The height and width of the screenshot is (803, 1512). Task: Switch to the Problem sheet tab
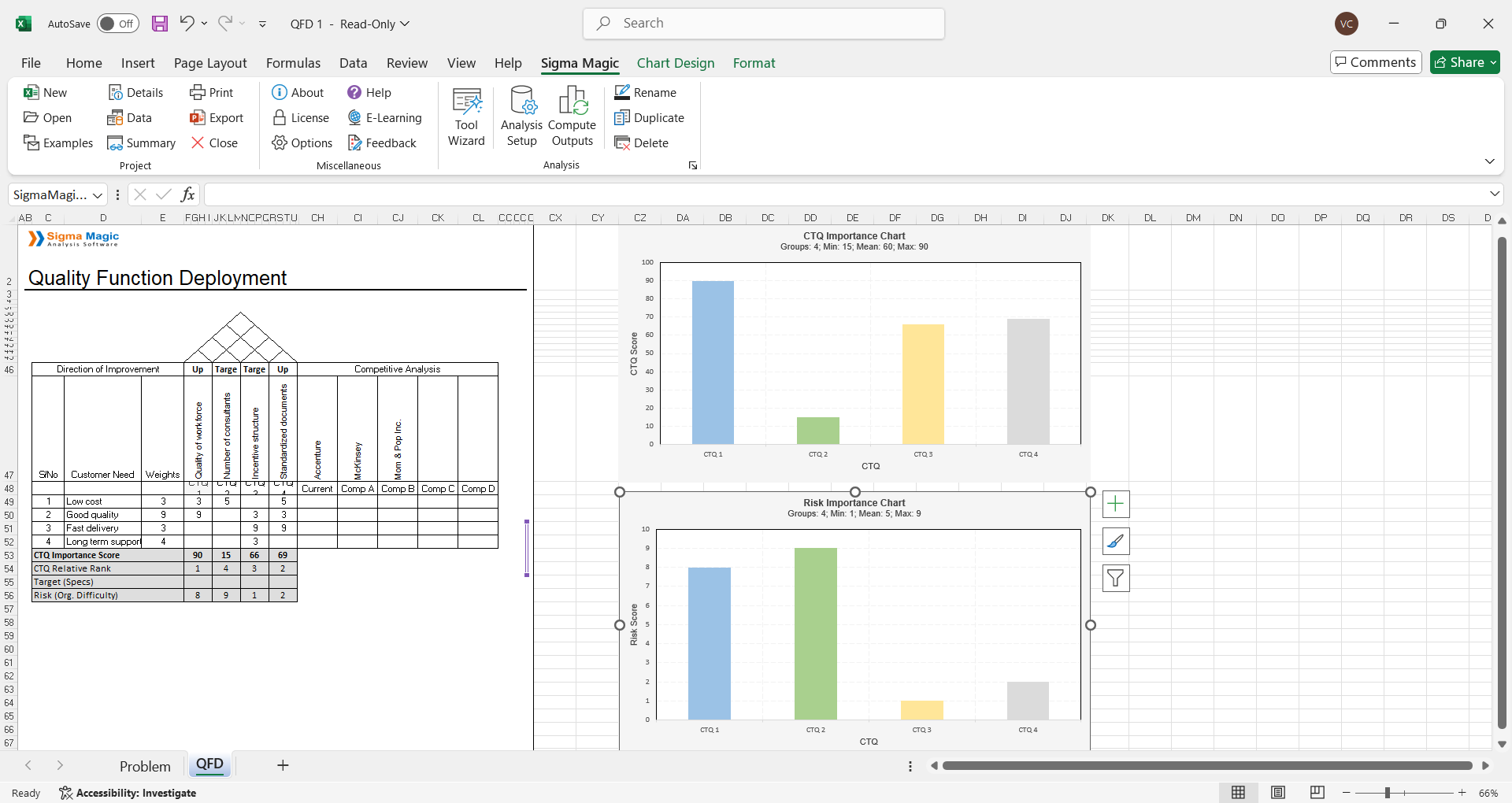(x=145, y=766)
